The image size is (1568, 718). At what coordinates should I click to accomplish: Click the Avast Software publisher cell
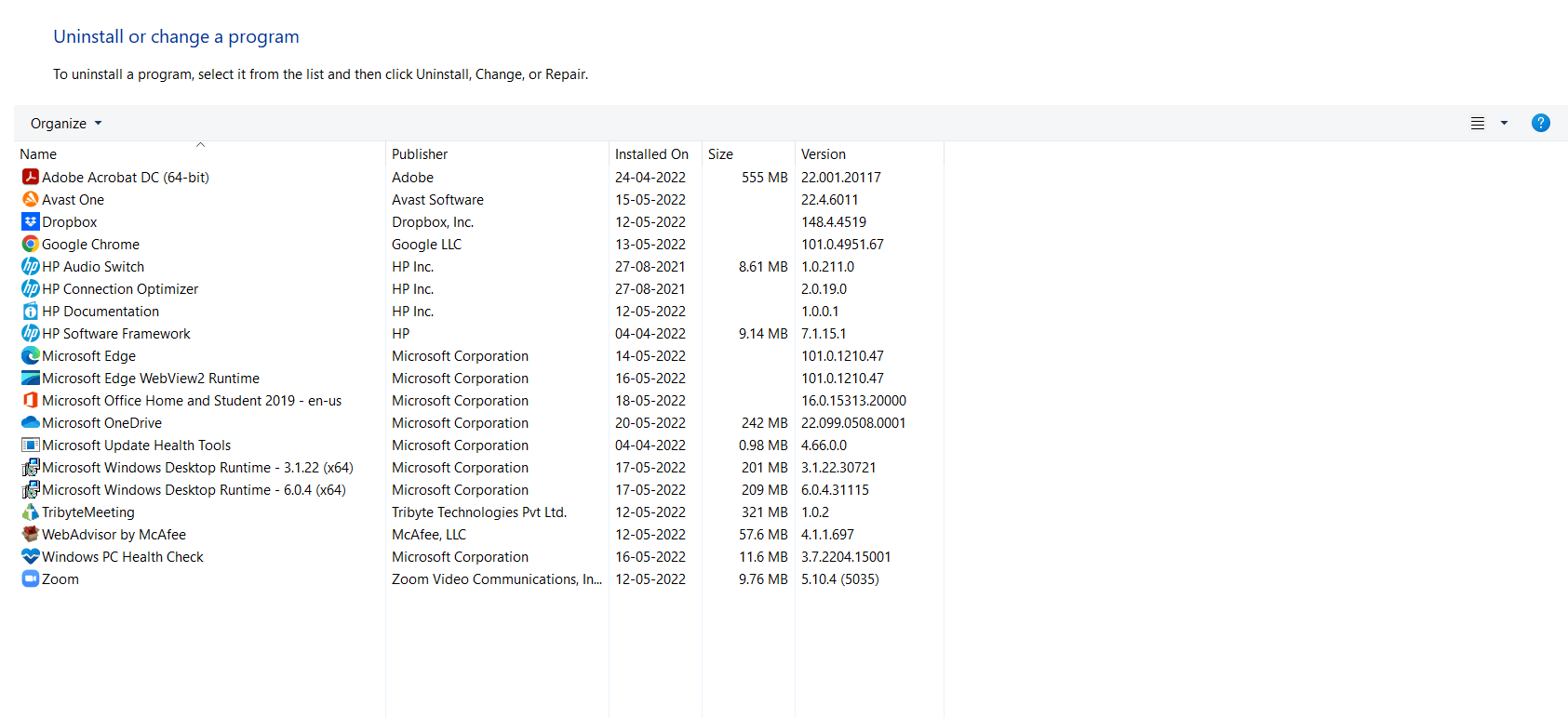click(437, 199)
